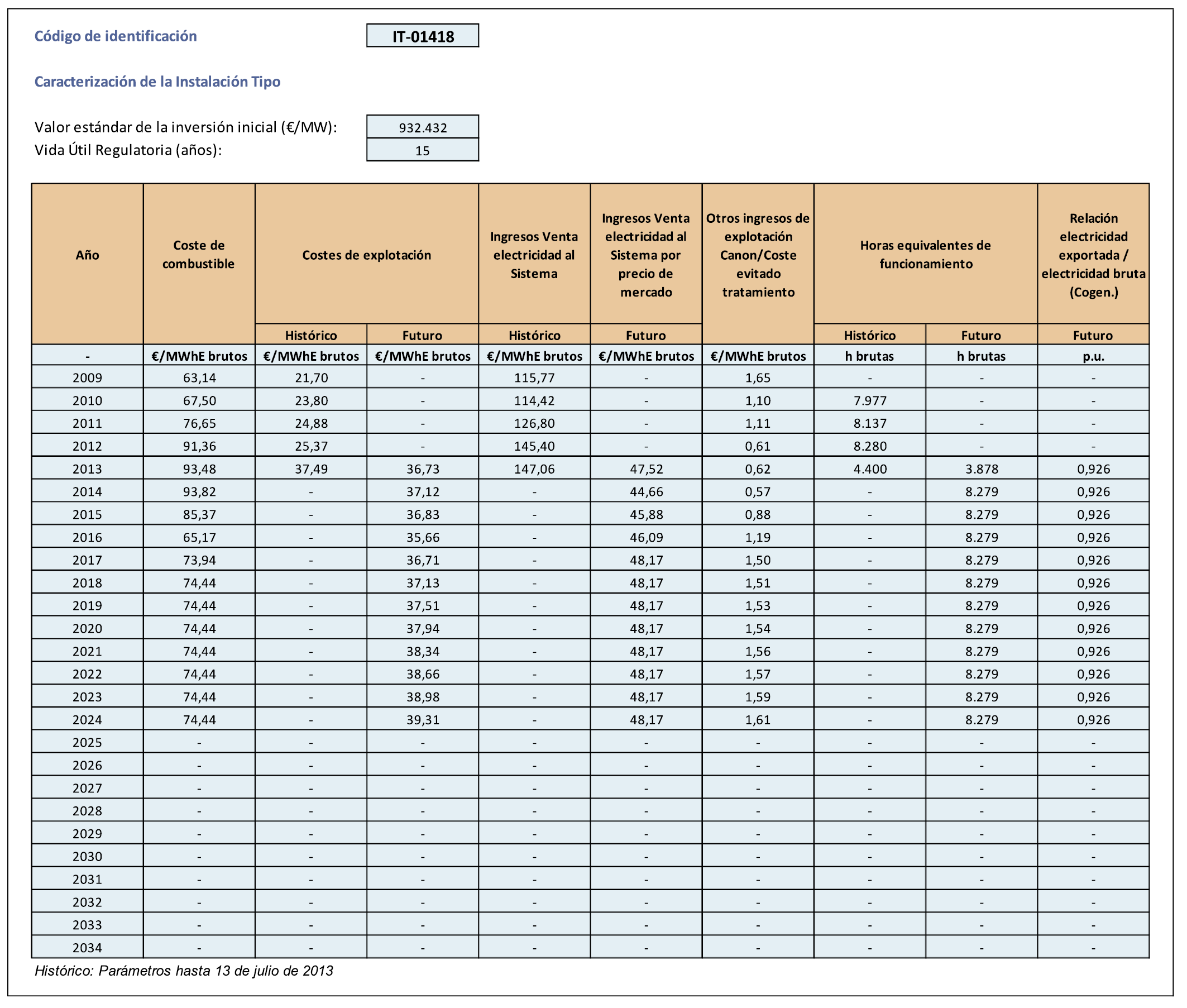The width and height of the screenshot is (1187, 1008).
Task: Select fuel cost value 76,65
Action: (199, 423)
